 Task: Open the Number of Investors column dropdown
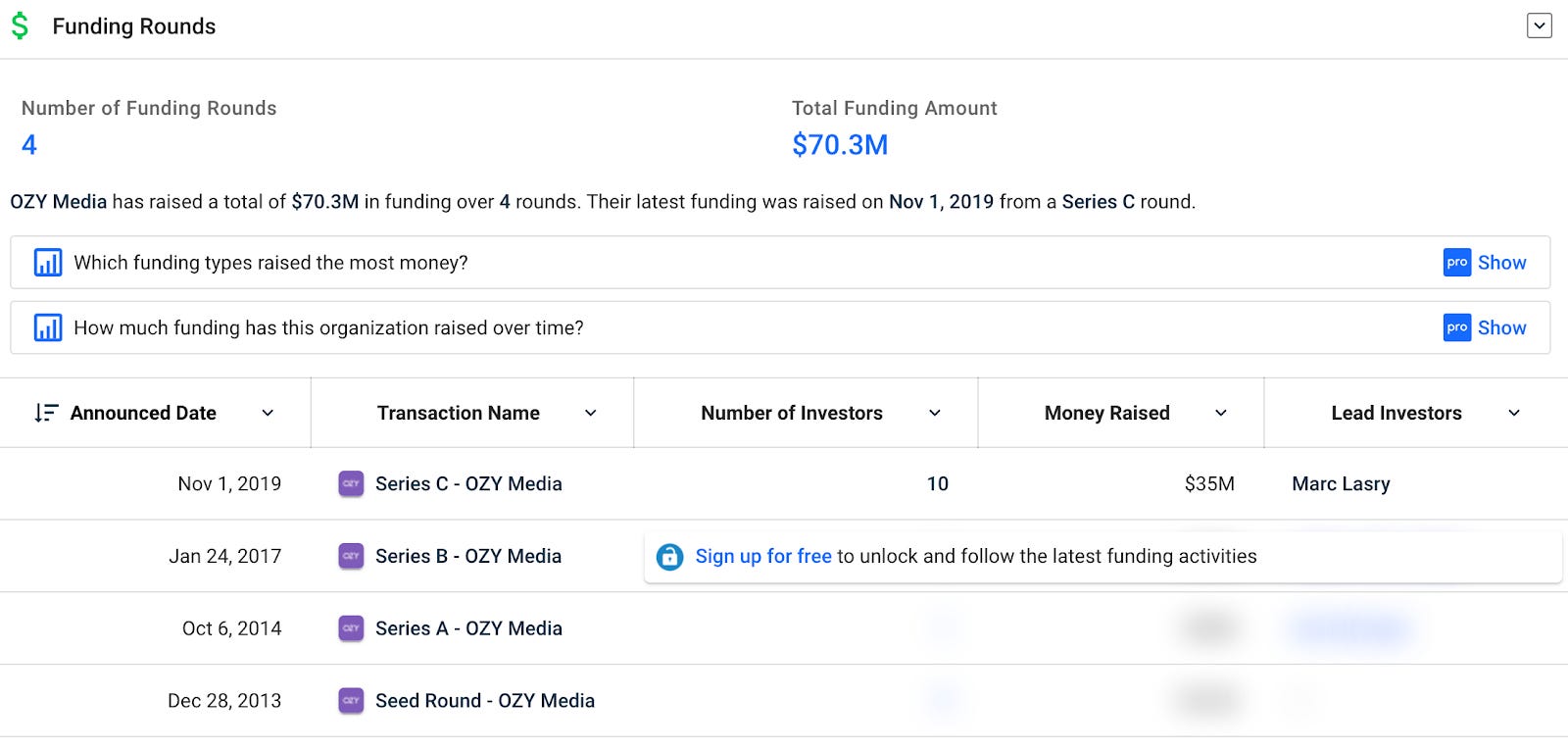point(935,413)
